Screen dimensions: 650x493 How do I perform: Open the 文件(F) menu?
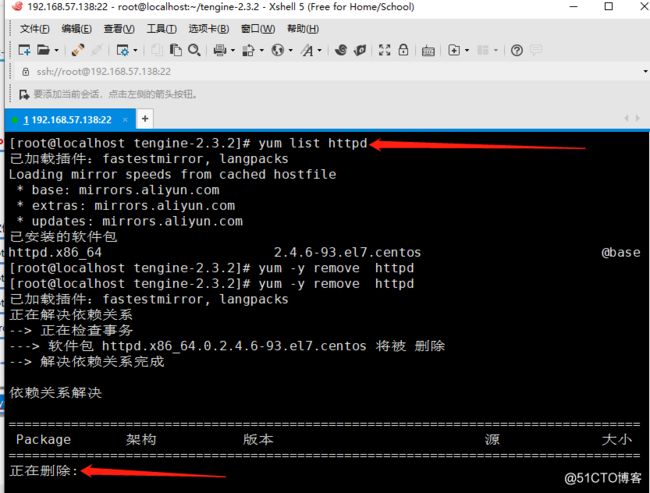pyautogui.click(x=35, y=29)
